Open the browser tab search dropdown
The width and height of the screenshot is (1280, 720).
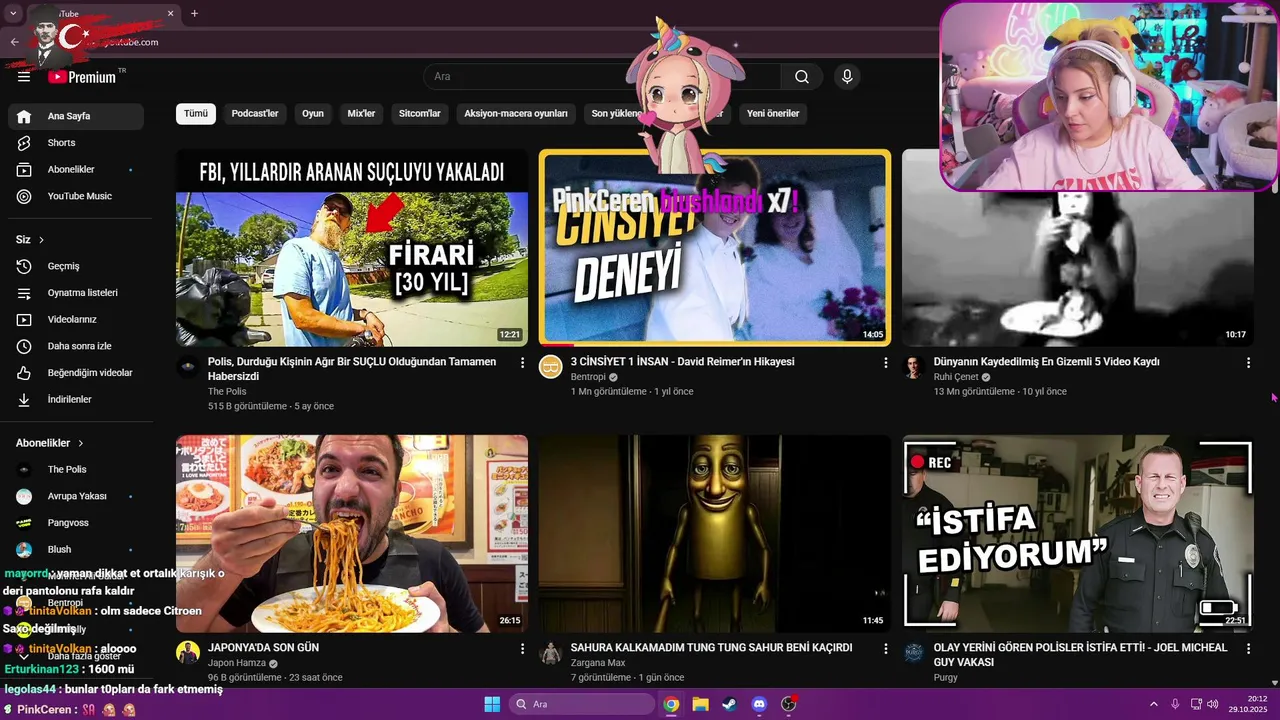[13, 13]
